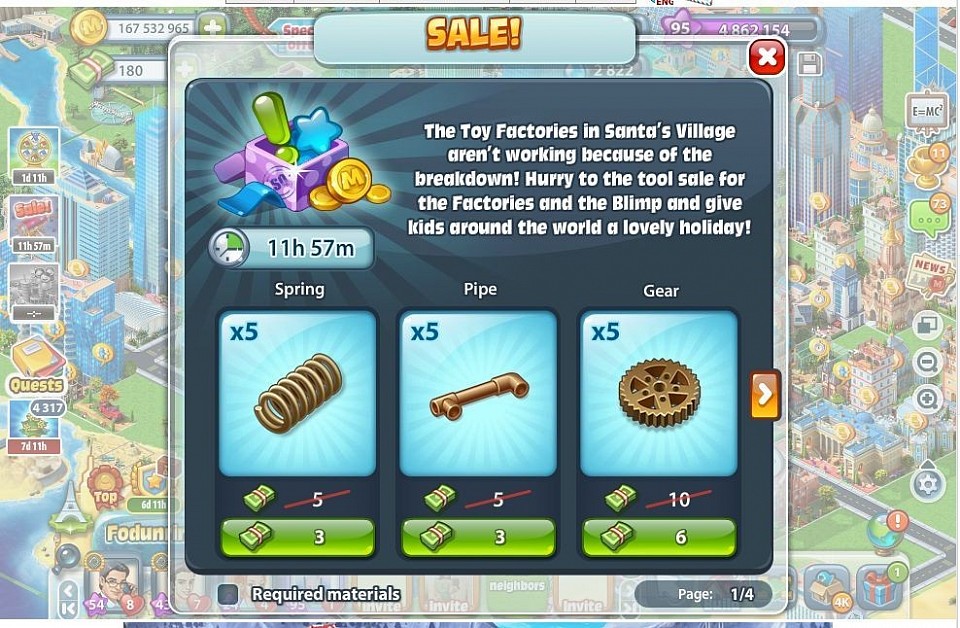Image resolution: width=960 pixels, height=628 pixels.
Task: Zoom in with the plus magnifier
Action: coord(928,400)
